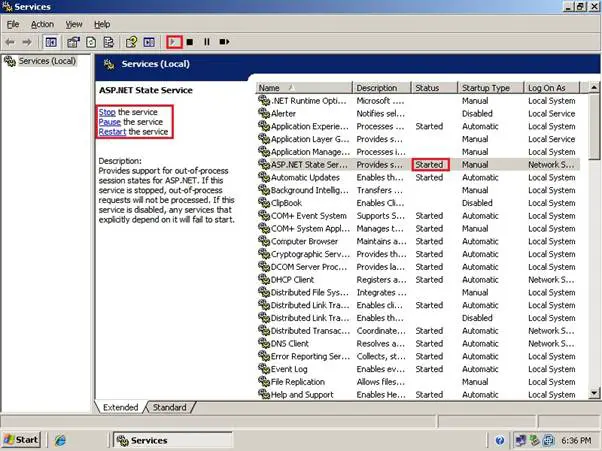Sort by the Startup Type column header
The height and width of the screenshot is (451, 602).
491,88
